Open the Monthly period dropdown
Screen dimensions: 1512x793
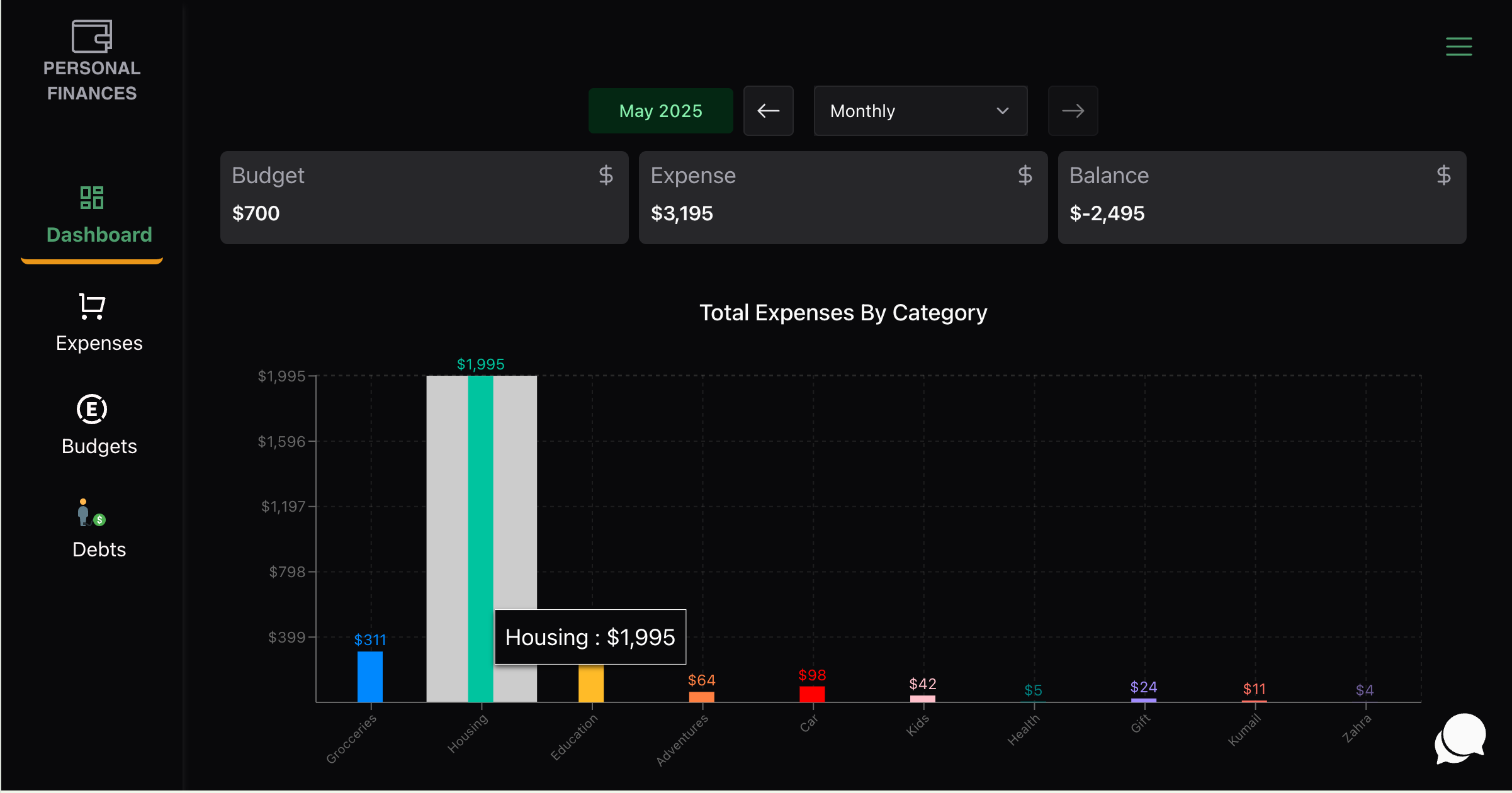tap(920, 111)
